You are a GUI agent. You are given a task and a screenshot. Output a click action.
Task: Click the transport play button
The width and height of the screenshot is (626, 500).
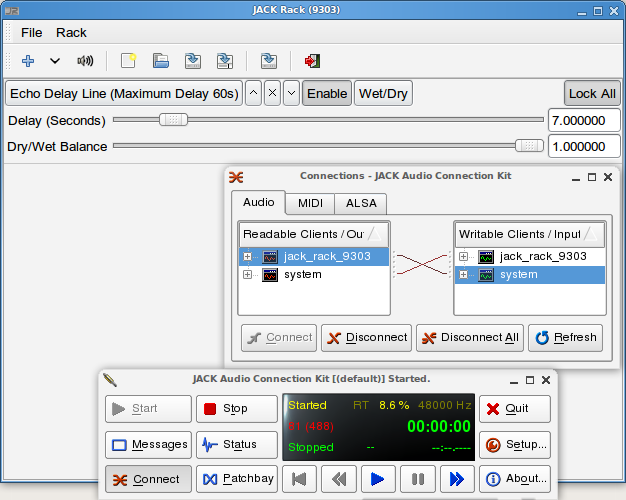[378, 479]
